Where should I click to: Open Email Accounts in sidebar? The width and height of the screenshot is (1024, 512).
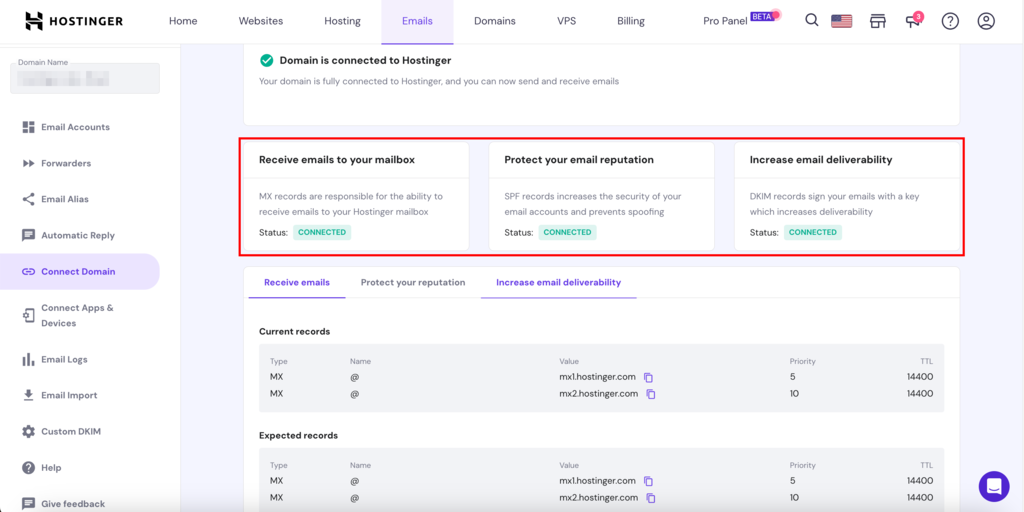[75, 127]
